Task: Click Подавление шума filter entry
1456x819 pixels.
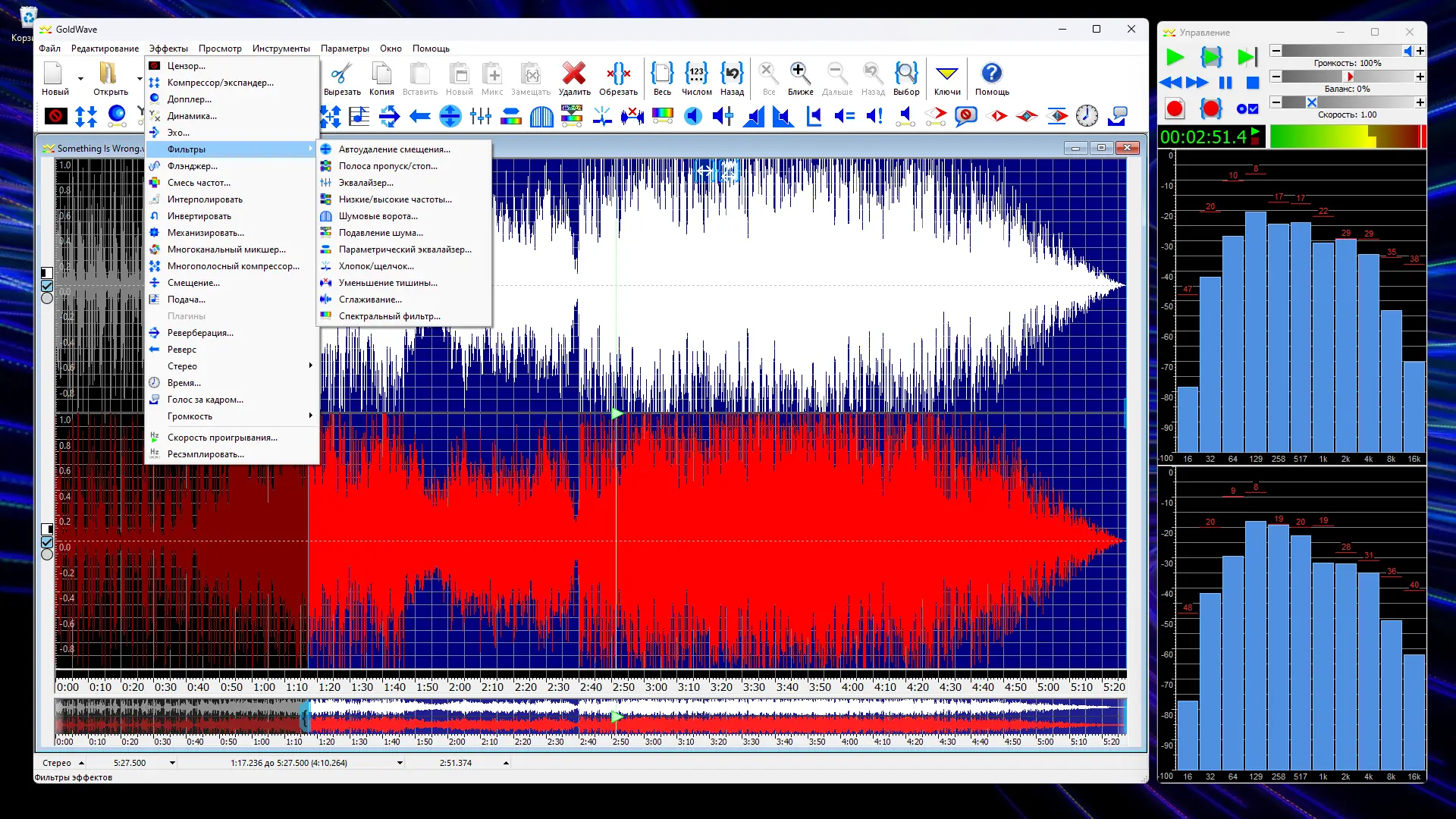Action: coord(381,233)
